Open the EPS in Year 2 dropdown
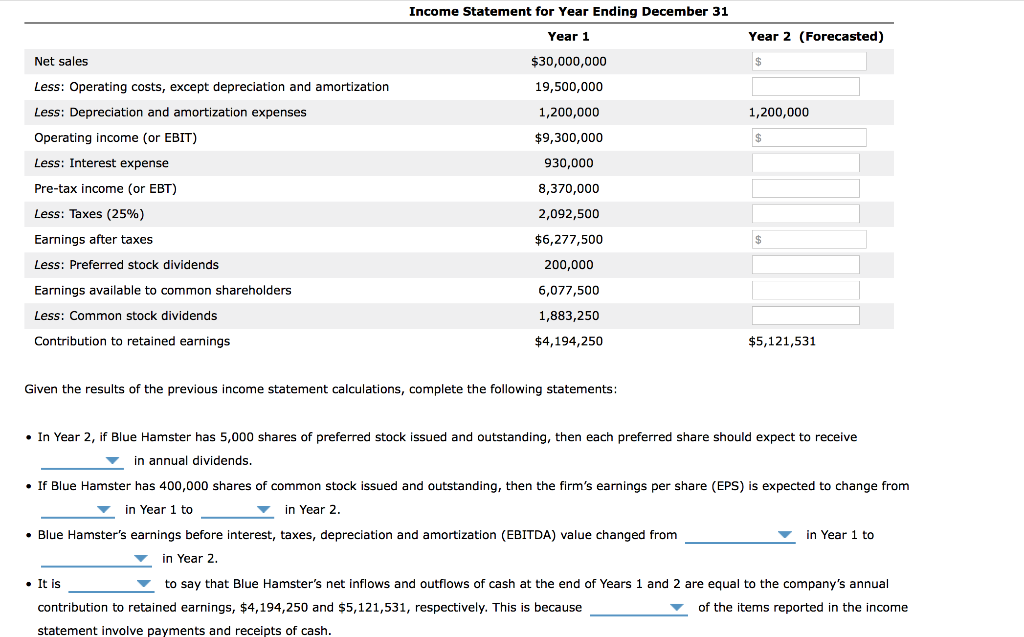This screenshot has height=637, width=1024. 237,509
